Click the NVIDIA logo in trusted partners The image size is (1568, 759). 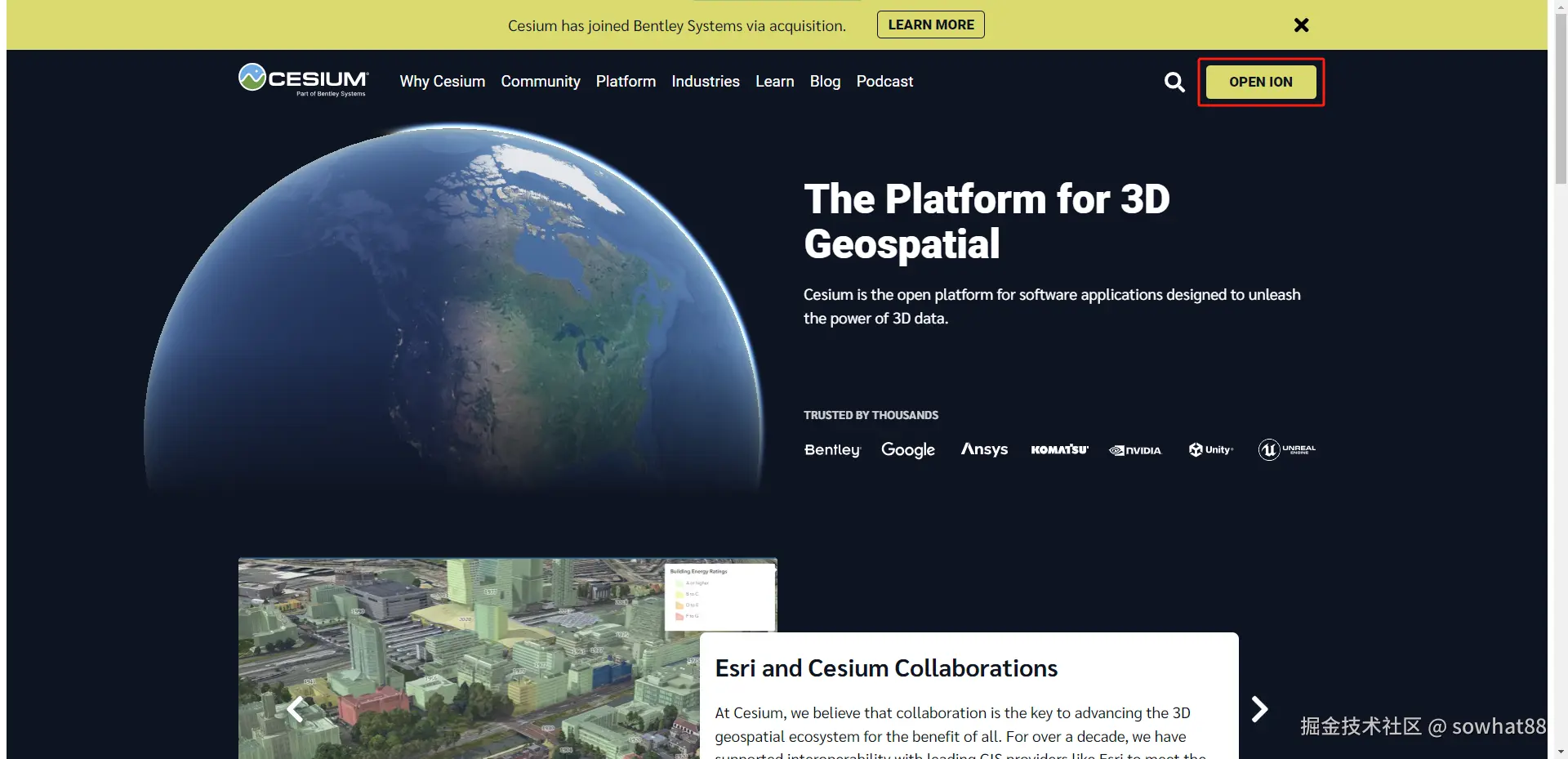coord(1135,450)
